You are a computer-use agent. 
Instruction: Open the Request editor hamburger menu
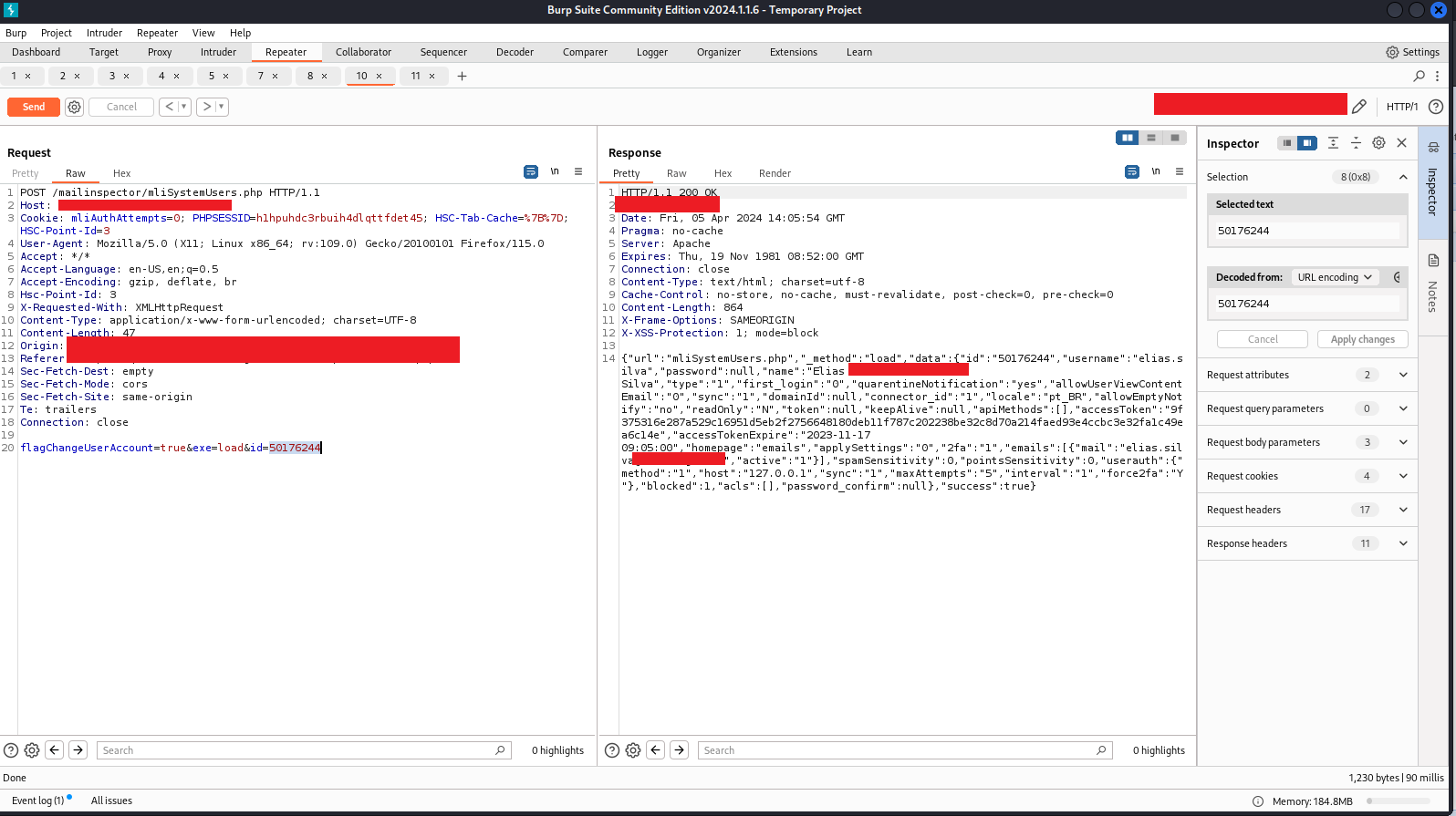[x=578, y=171]
